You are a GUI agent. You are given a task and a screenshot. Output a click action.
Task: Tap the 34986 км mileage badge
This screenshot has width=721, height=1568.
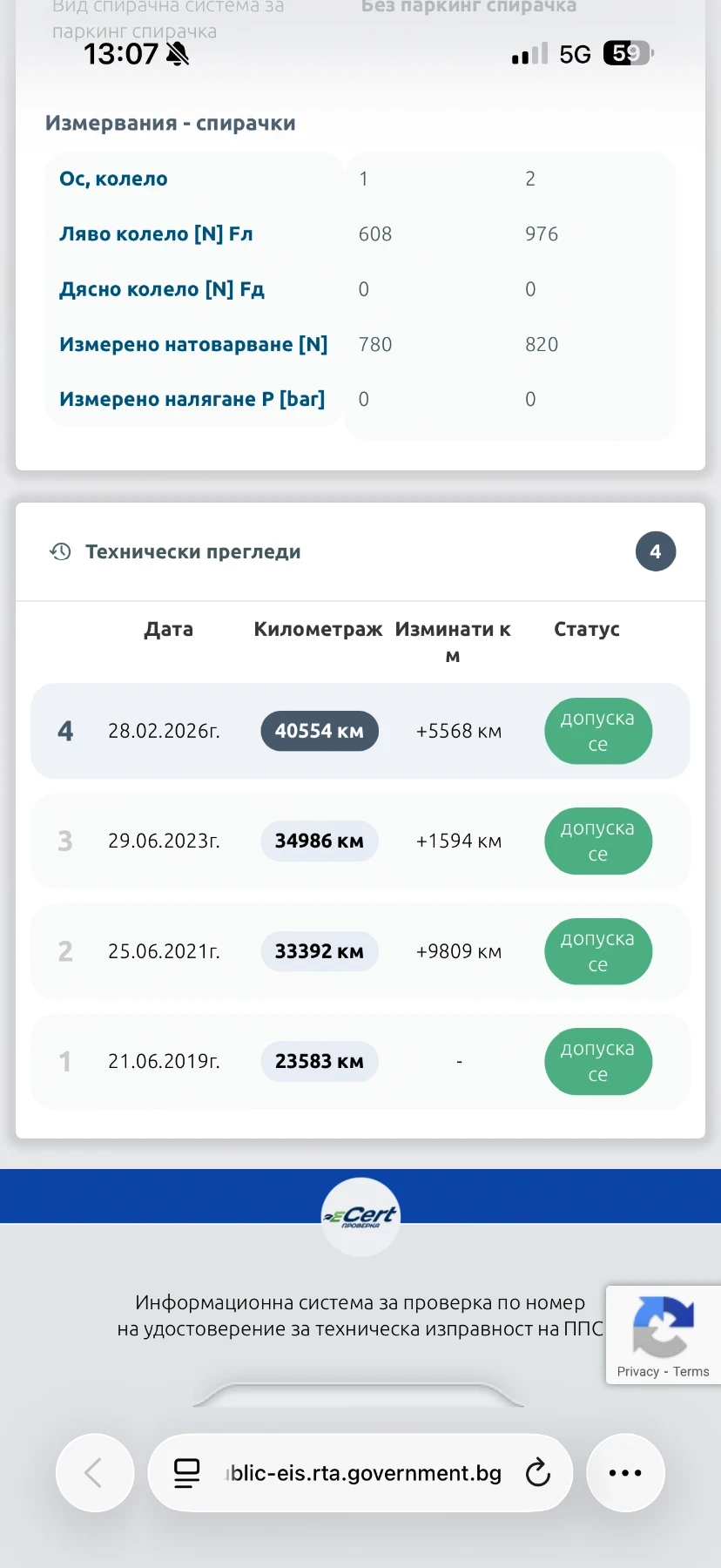(320, 841)
